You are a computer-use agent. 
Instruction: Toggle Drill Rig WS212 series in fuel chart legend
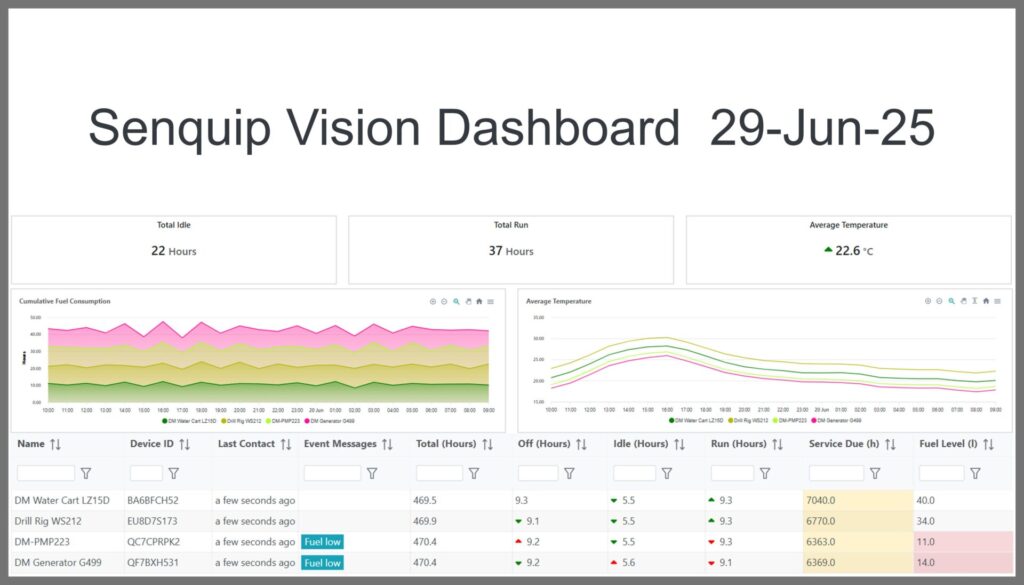pyautogui.click(x=242, y=421)
